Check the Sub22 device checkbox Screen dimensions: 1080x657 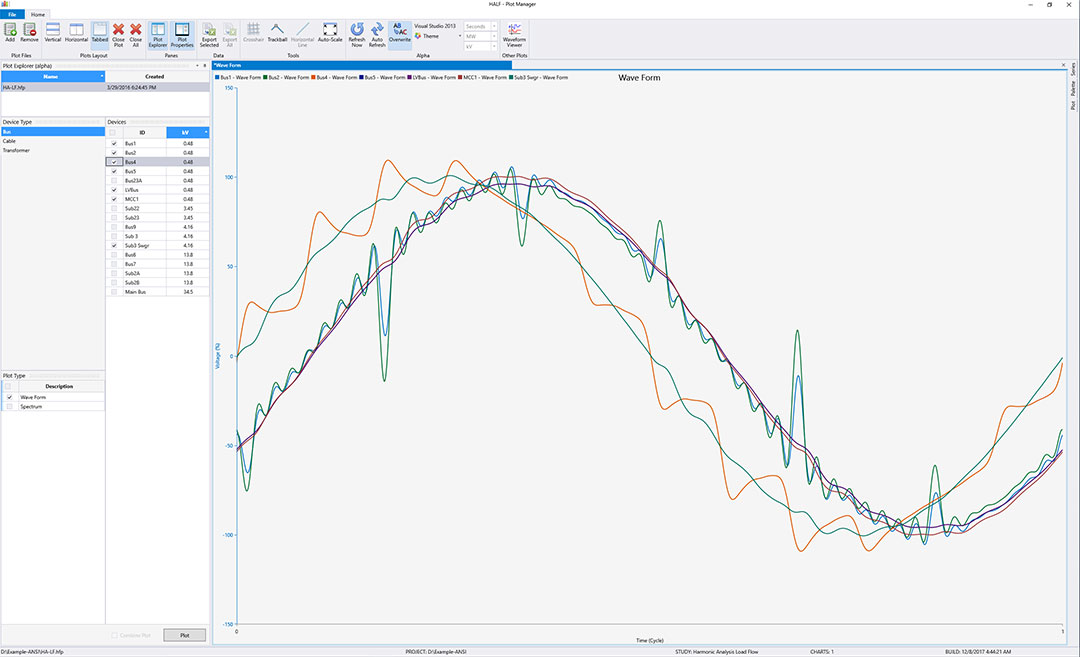click(114, 208)
